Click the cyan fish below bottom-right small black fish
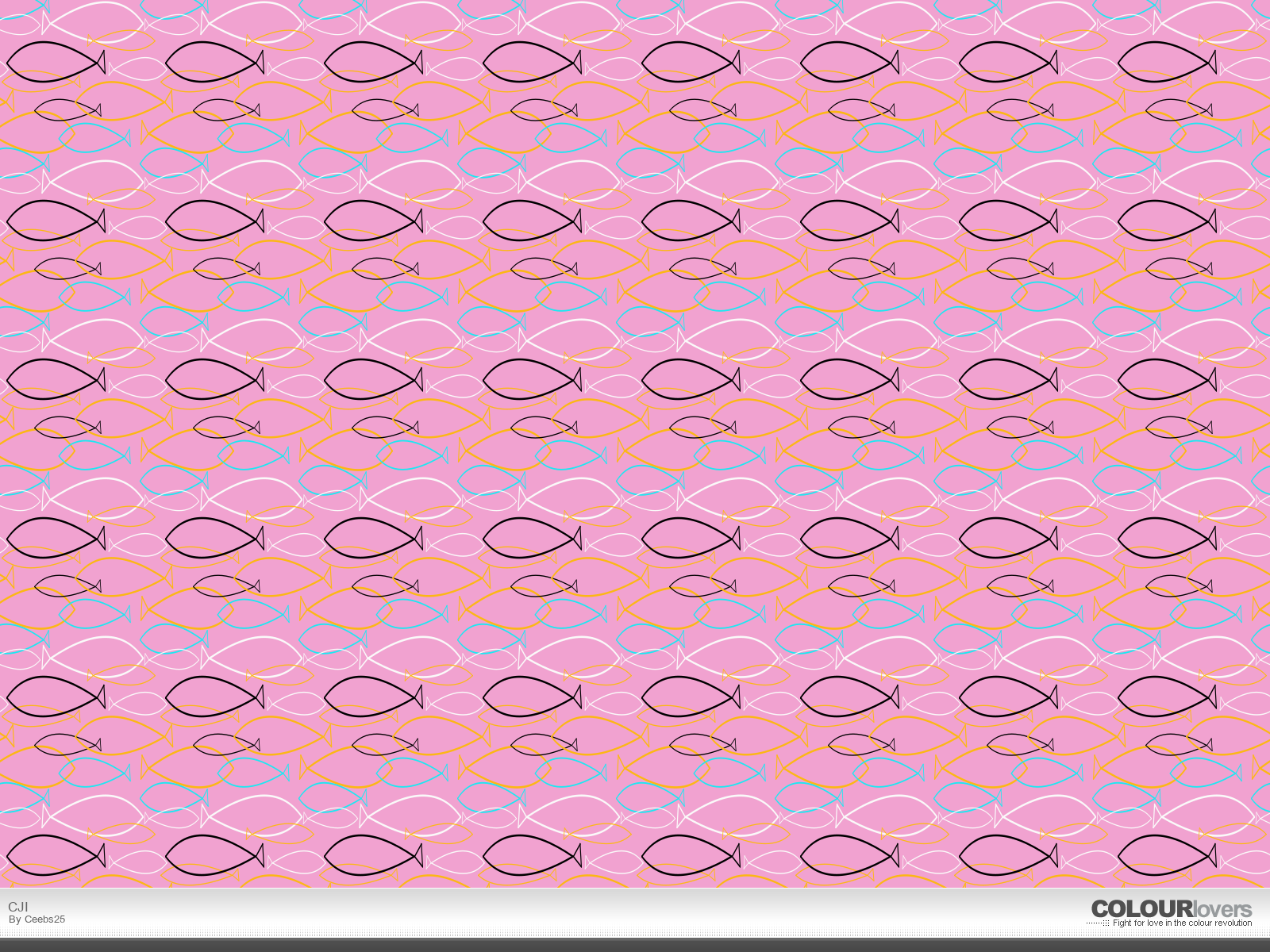The width and height of the screenshot is (1270, 952). [x=1206, y=773]
